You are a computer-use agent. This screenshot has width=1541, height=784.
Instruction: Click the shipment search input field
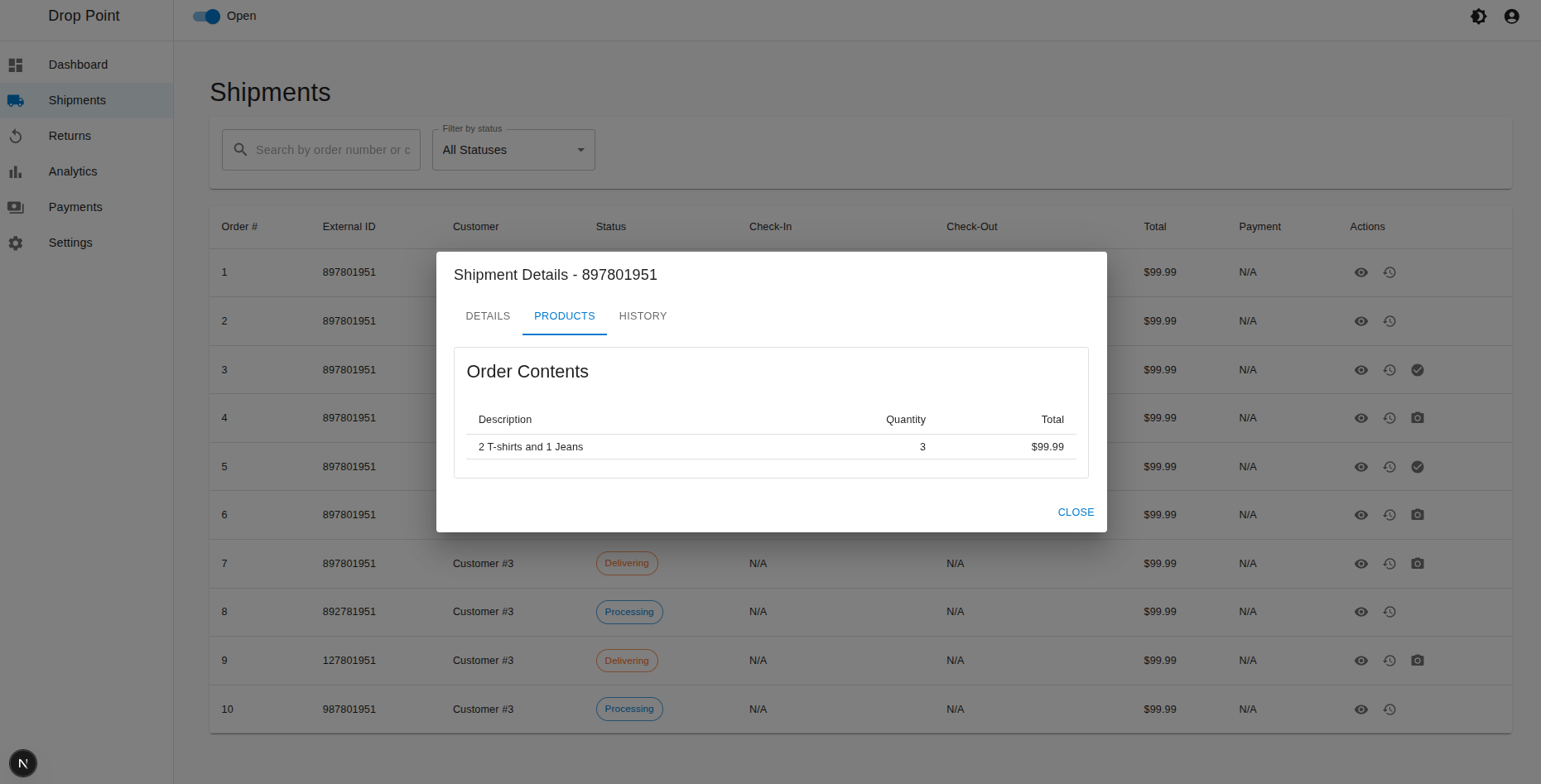(332, 150)
